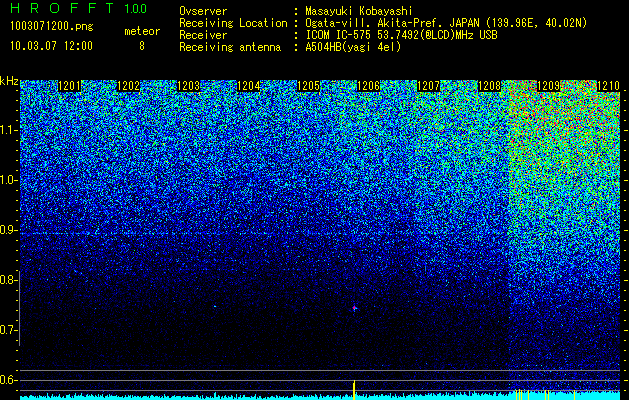
Task: Click the filename 1003071200.png
Action: (52, 27)
